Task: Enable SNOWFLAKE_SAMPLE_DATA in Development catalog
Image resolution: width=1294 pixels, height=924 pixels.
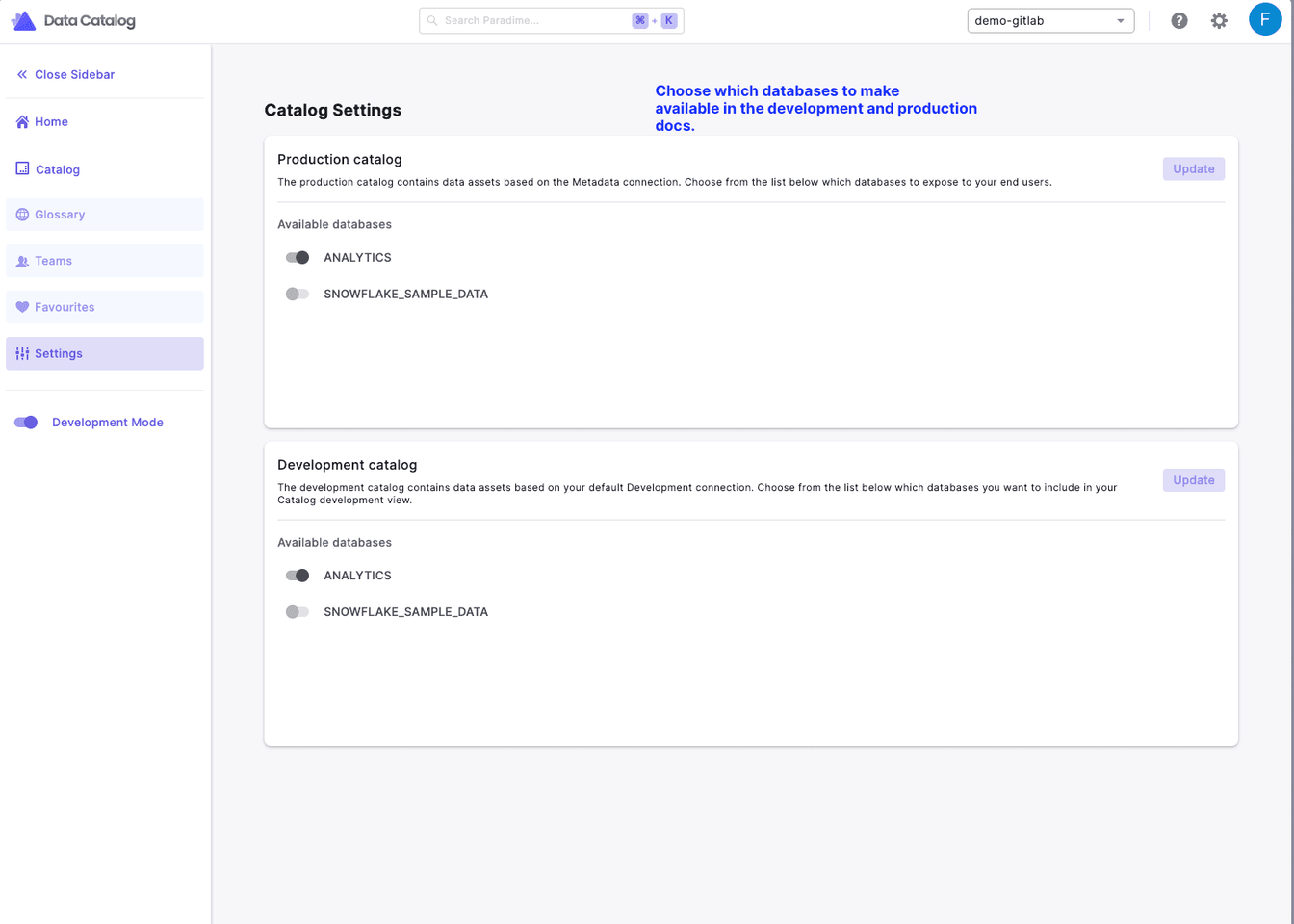Action: click(x=298, y=612)
